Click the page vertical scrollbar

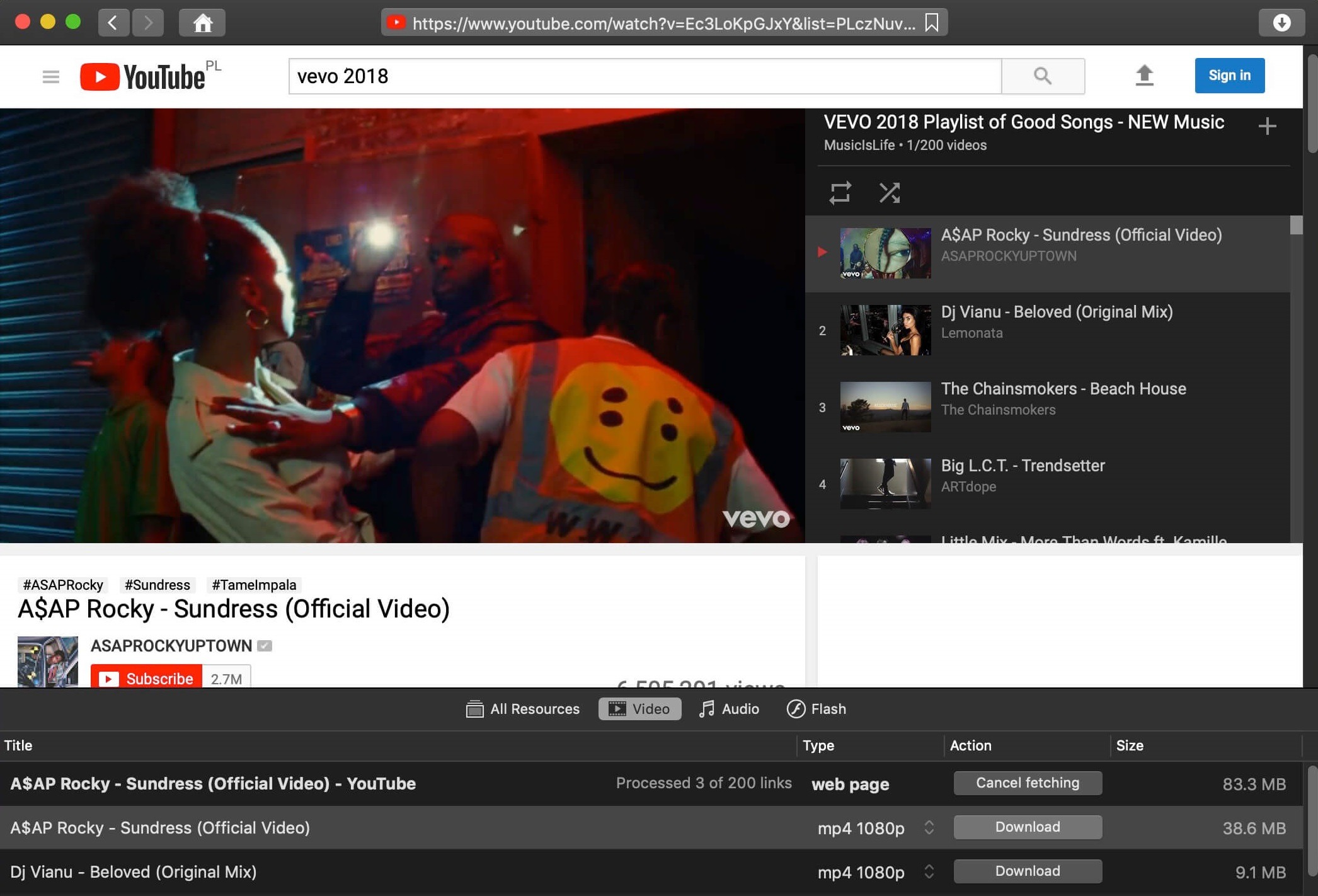1312,104
